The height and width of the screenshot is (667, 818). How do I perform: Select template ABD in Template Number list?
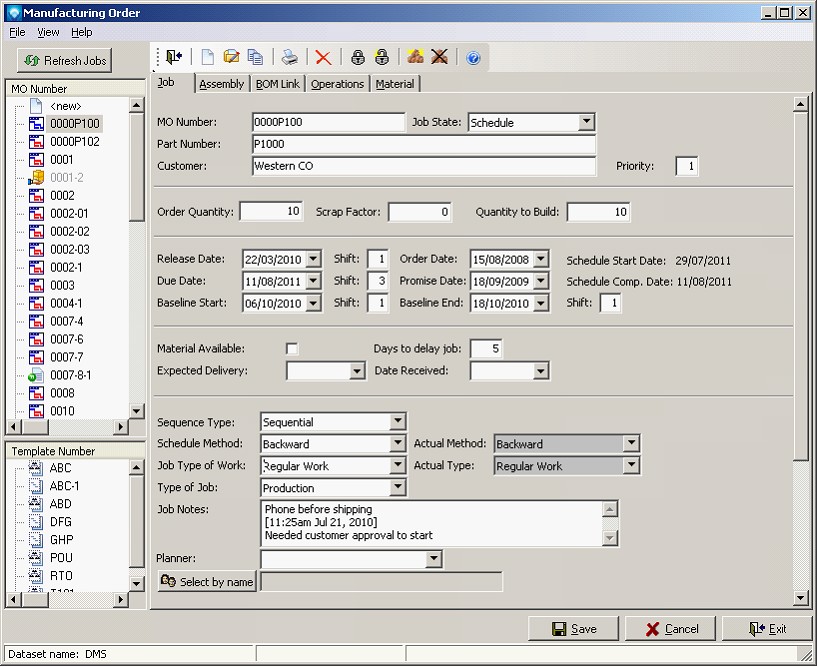click(60, 504)
